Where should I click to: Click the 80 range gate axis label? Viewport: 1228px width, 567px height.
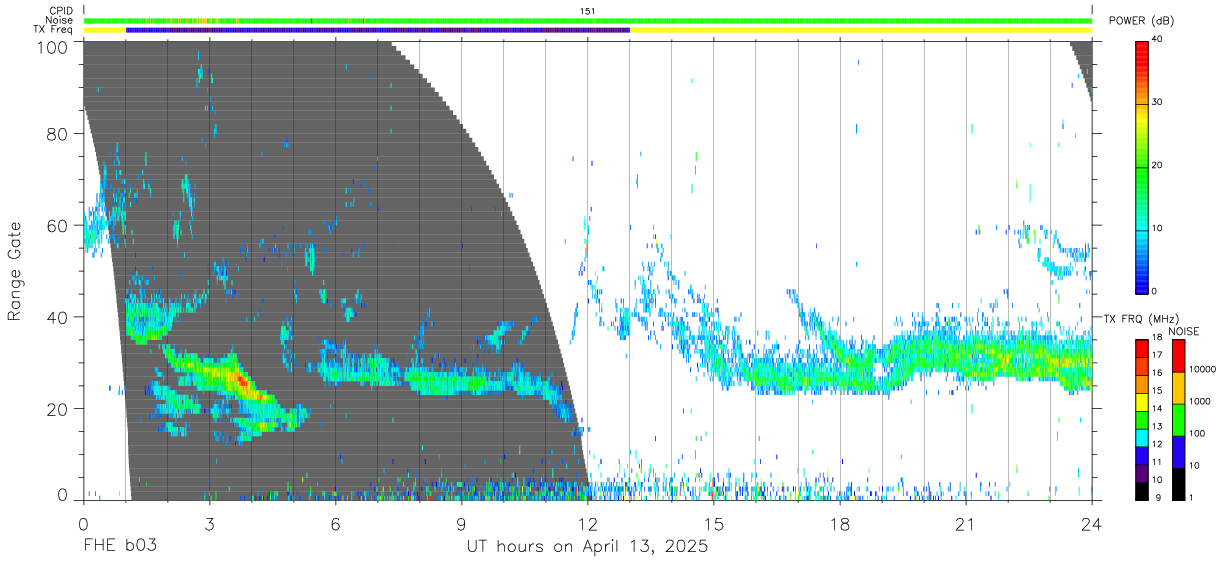click(x=58, y=134)
